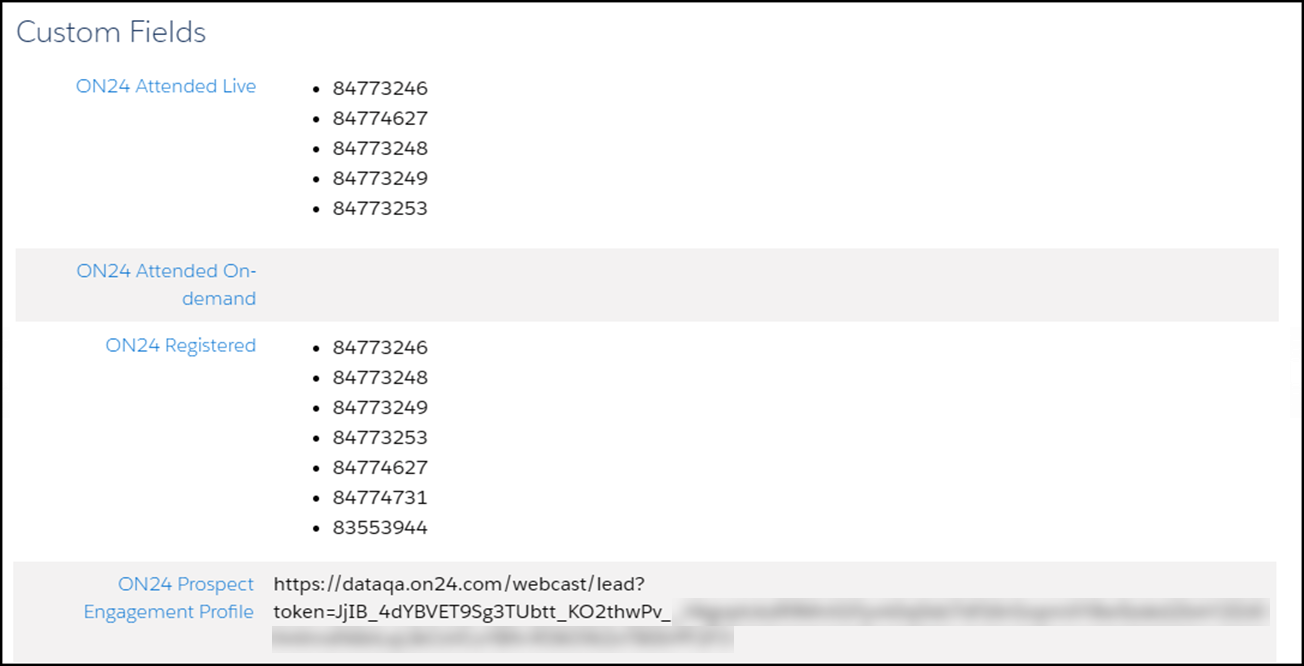Select 84773253 under ON24 Attended Live
The height and width of the screenshot is (666, 1304).
[380, 208]
